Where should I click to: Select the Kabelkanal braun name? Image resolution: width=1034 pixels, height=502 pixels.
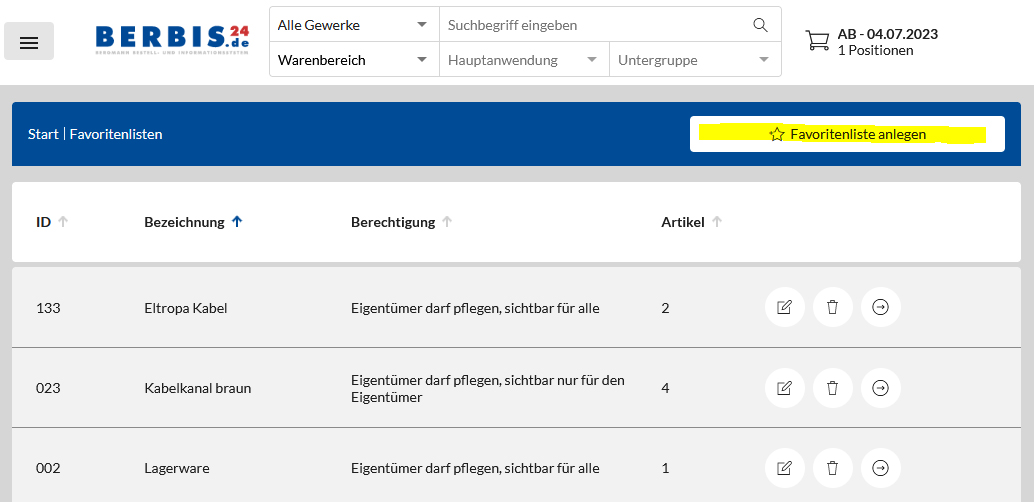(x=198, y=389)
